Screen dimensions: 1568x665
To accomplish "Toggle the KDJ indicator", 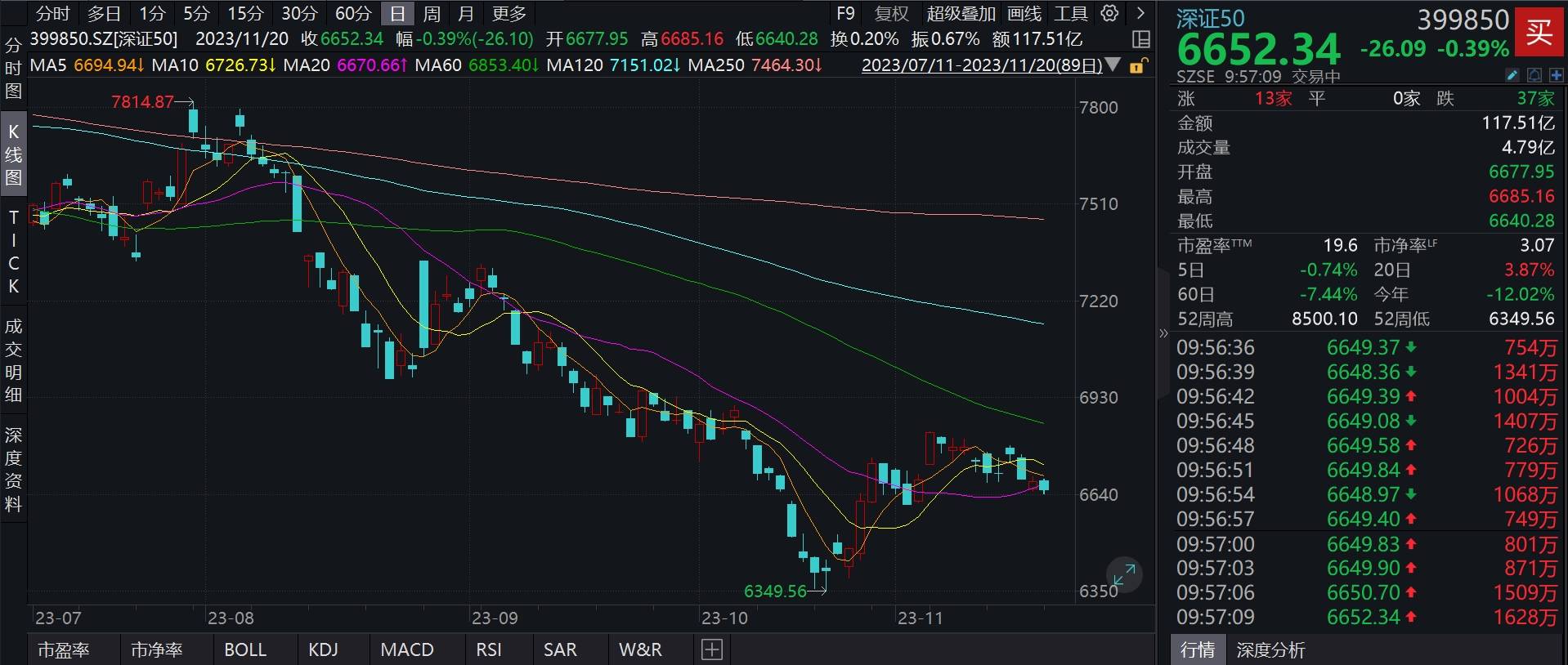I will click(323, 649).
